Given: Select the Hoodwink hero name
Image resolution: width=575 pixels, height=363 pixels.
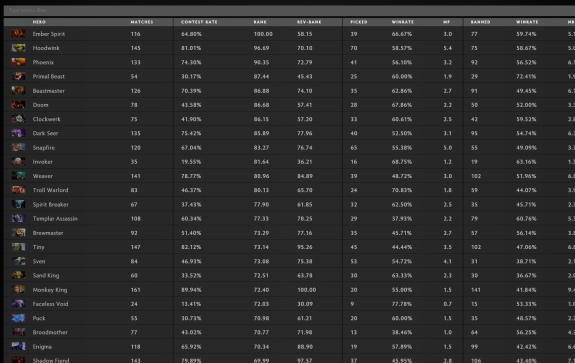Looking at the screenshot, I should coord(46,48).
